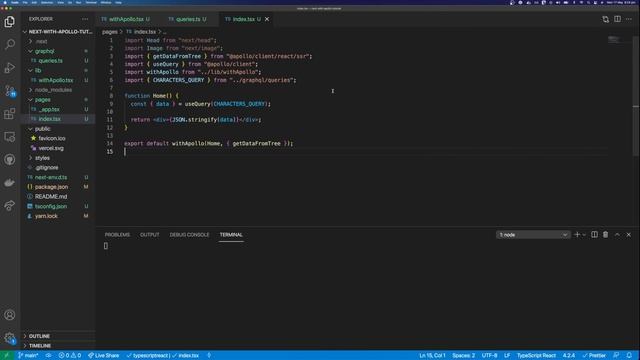Split the terminal panel
This screenshot has height=360, width=640.
(594, 235)
